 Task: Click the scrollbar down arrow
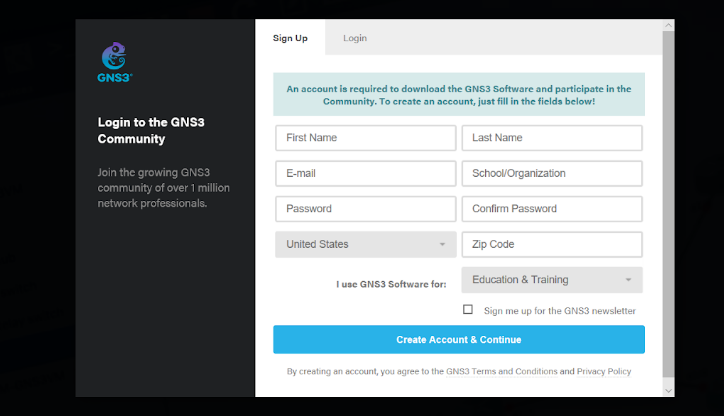pyautogui.click(x=668, y=391)
